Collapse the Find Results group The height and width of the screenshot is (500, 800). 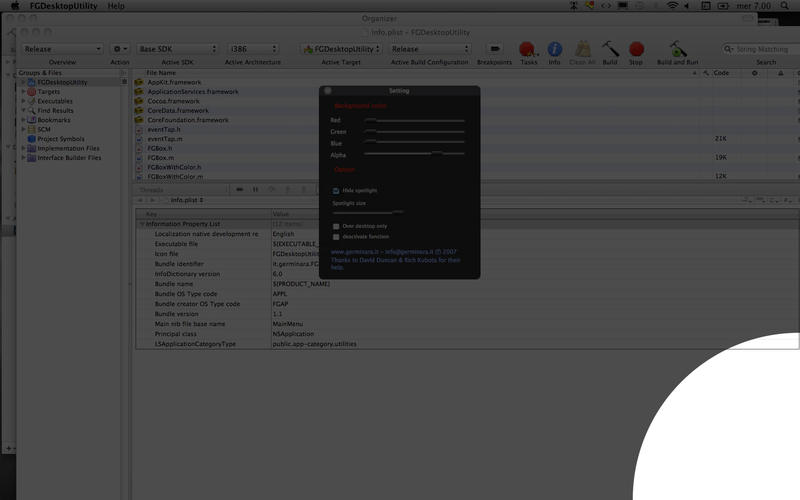pyautogui.click(x=23, y=111)
